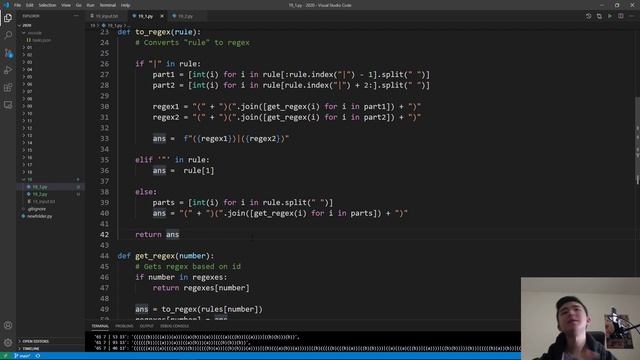Open the Accounts menu icon

point(8,325)
